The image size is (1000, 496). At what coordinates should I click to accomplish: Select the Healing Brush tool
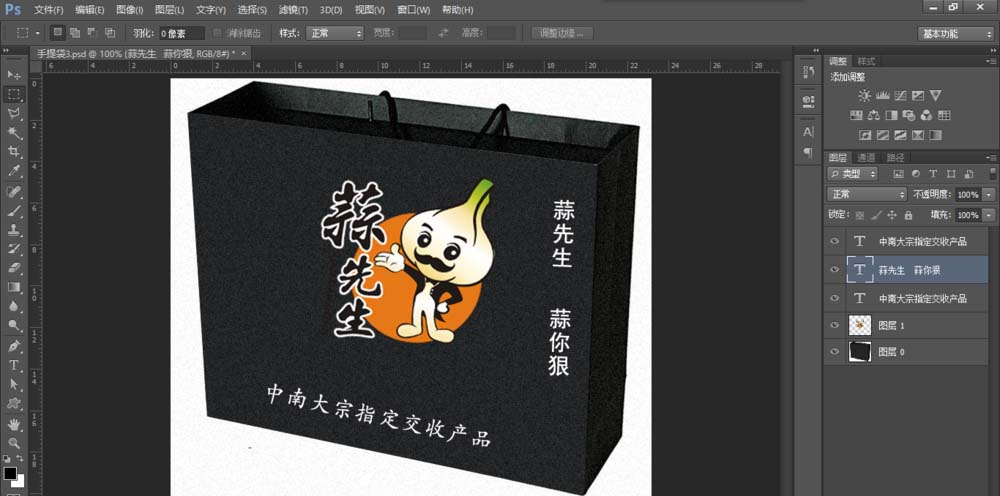tap(13, 191)
